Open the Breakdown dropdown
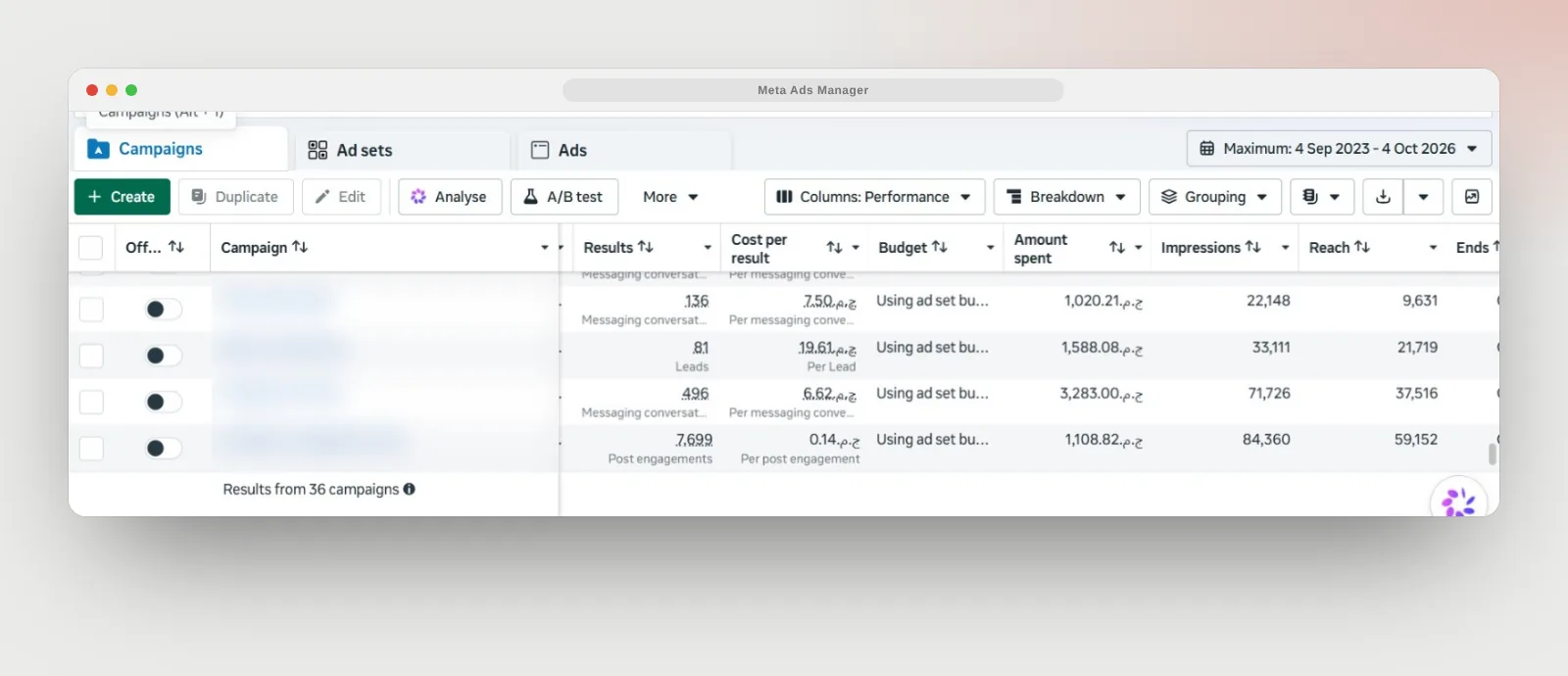Screen dimensions: 1568x676 1067,197
